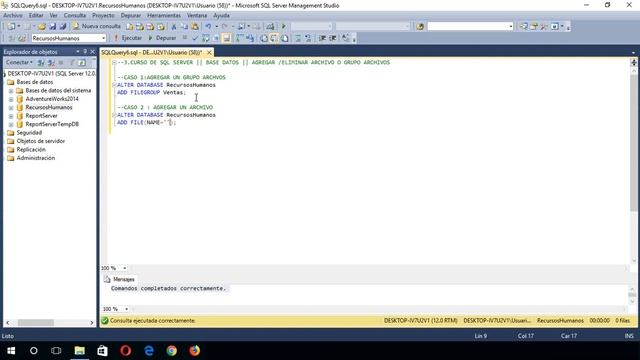The width and height of the screenshot is (640, 360).
Task: Click the Depurar debug button
Action: (162, 38)
